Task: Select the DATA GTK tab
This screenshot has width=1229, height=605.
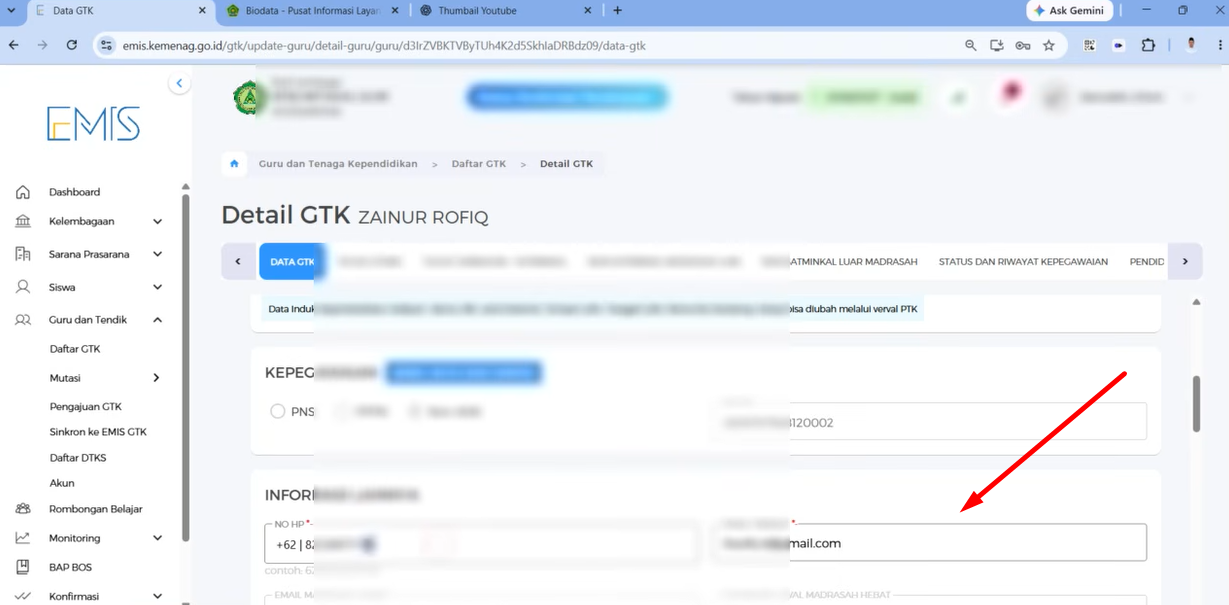Action: [292, 261]
